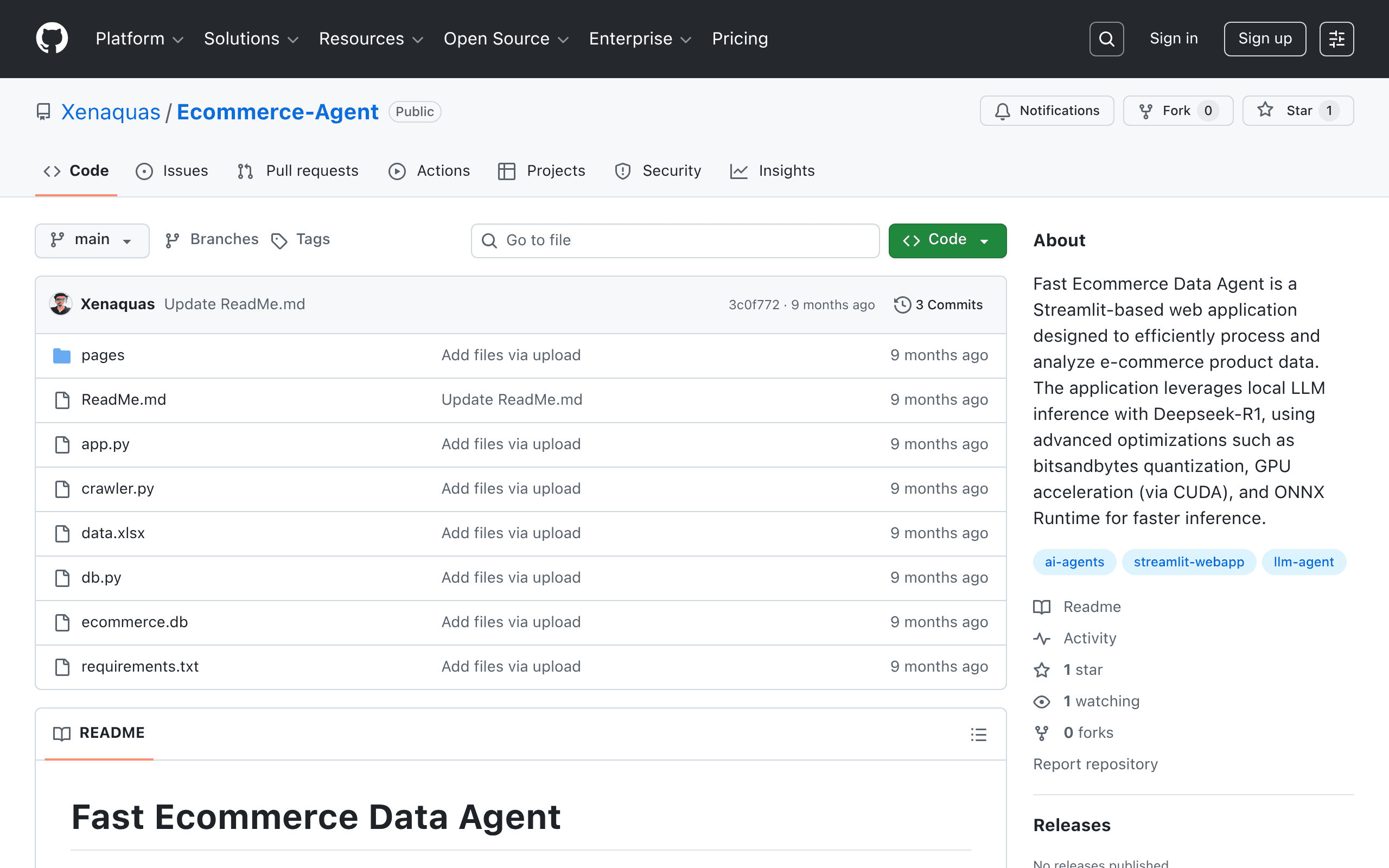Click the Readme book icon in About
1389x868 pixels.
[x=1042, y=607]
